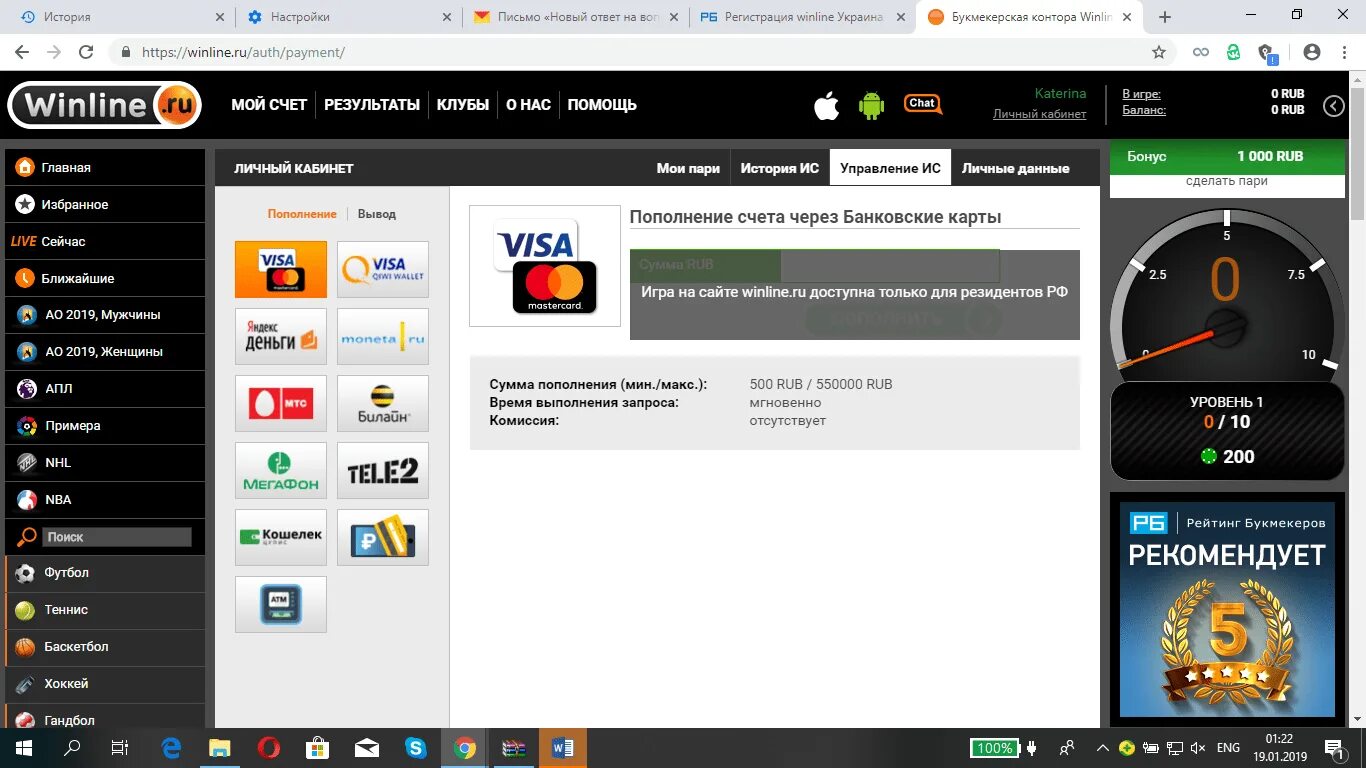This screenshot has height=768, width=1366.
Task: Go to Главная in sidebar
Action: tap(105, 167)
